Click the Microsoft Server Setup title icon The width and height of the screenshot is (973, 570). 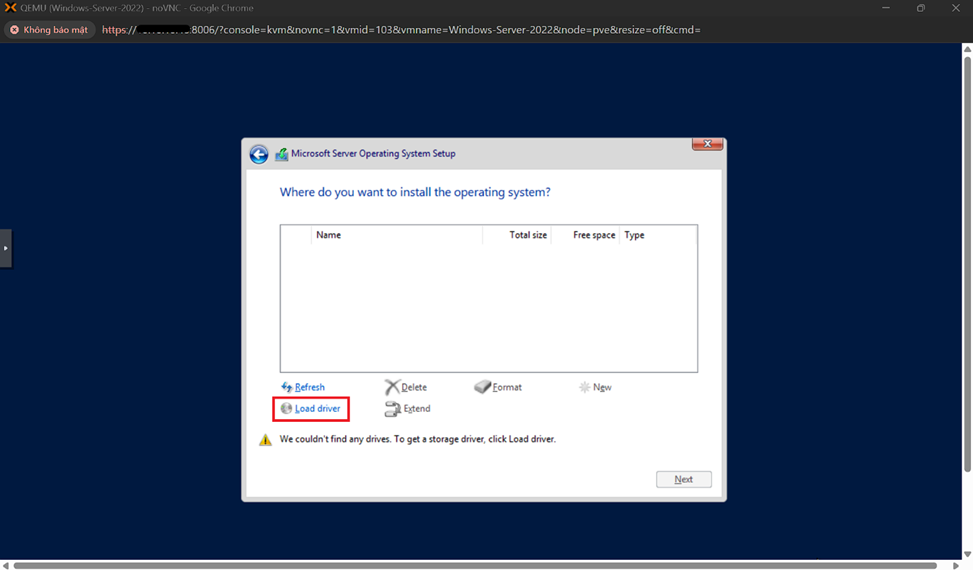coord(282,154)
